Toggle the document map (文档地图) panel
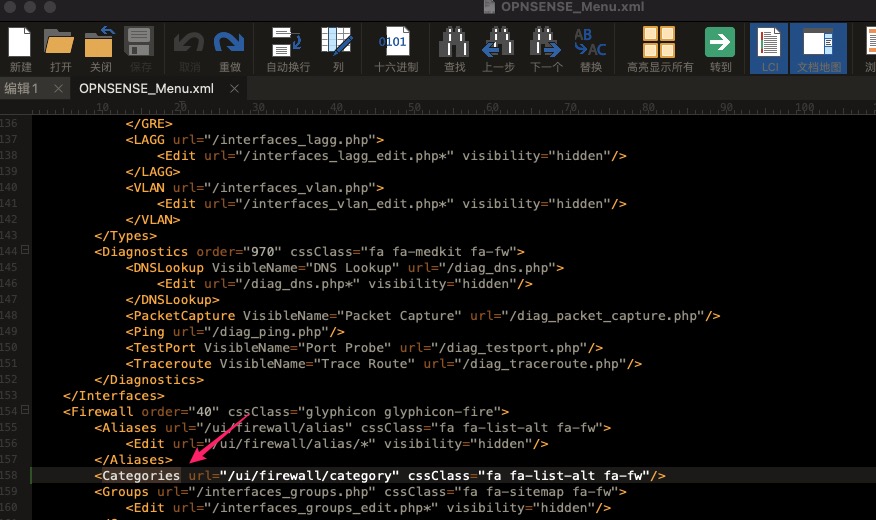The image size is (876, 520). tap(818, 44)
